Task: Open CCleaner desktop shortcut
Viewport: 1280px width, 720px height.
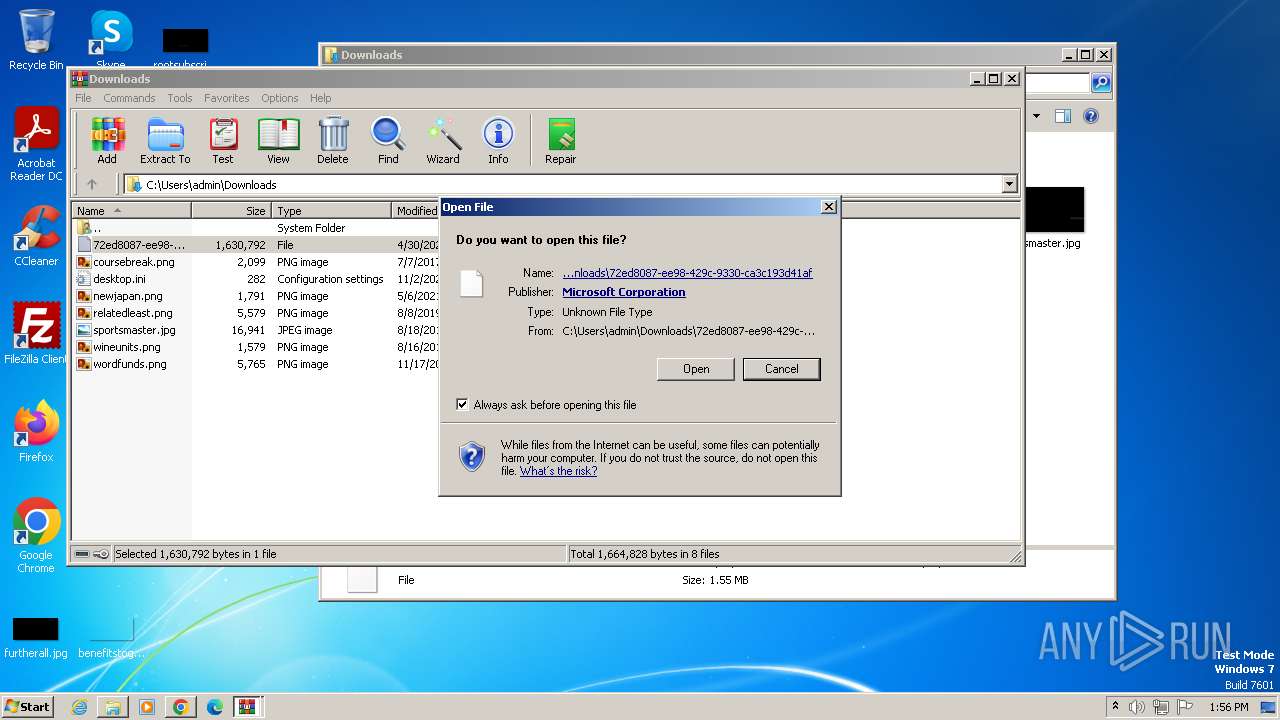Action: [36, 236]
